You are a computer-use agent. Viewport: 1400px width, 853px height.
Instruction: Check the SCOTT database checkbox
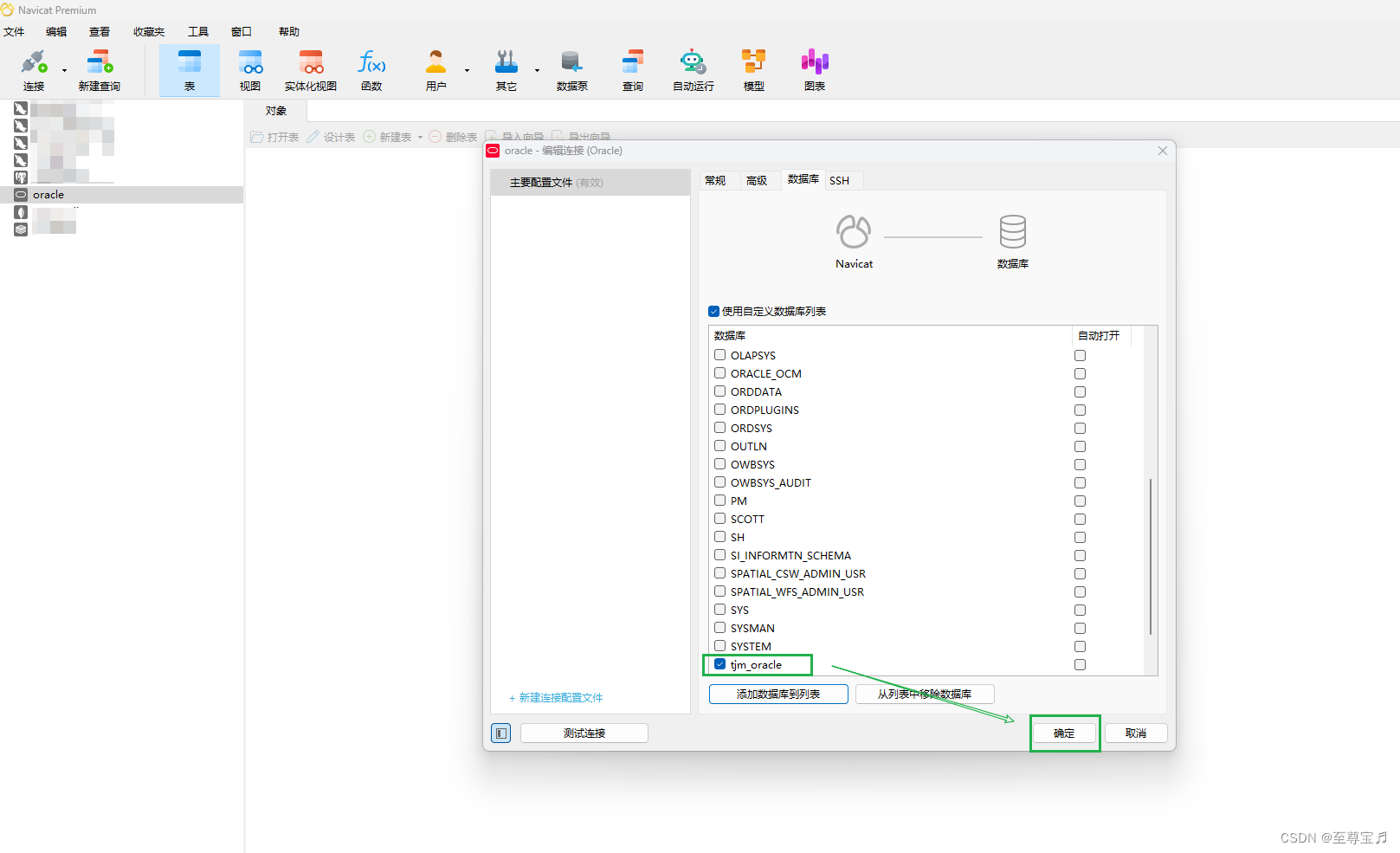[x=720, y=519]
